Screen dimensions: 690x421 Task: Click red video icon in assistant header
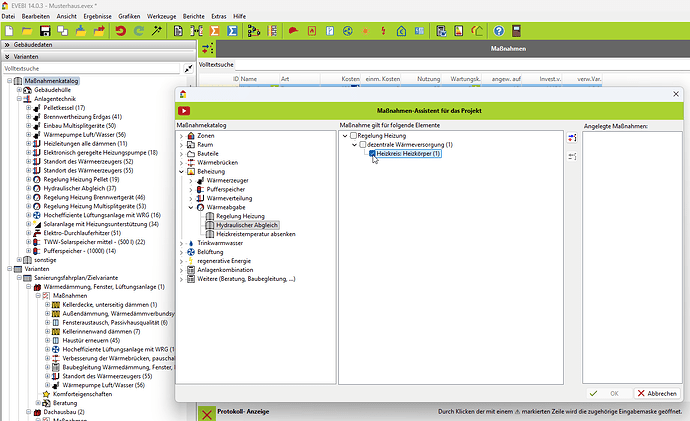(185, 109)
